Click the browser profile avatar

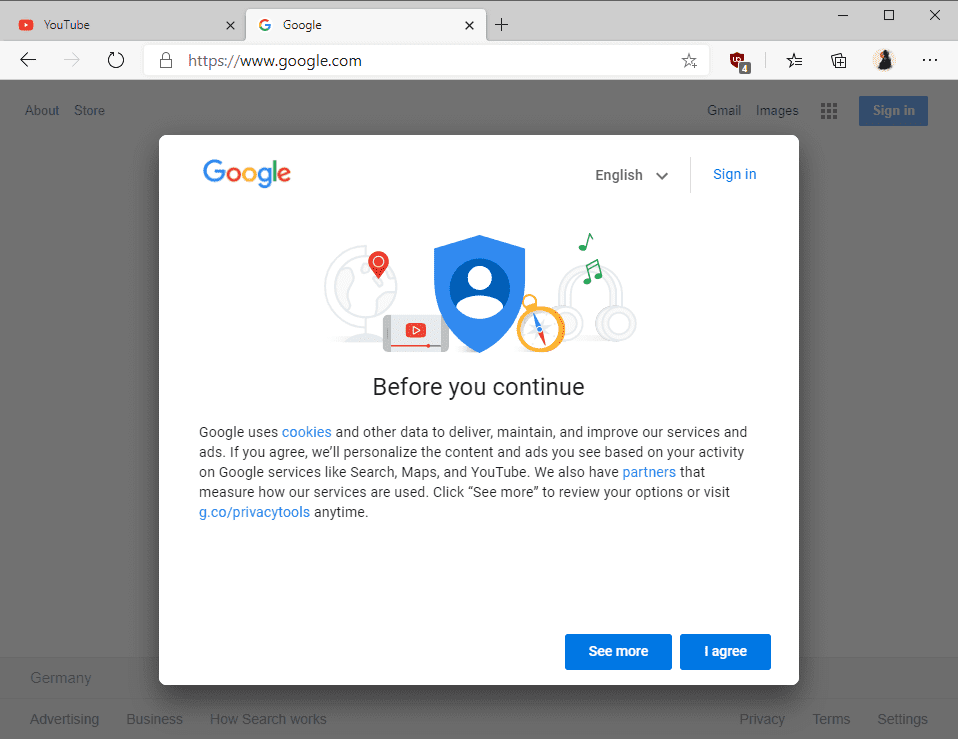click(x=884, y=60)
